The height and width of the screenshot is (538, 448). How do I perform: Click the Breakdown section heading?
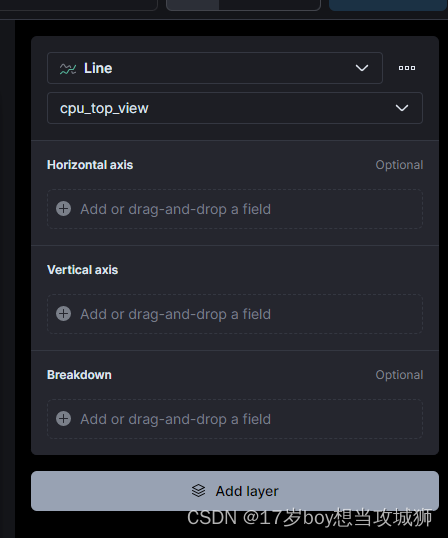[79, 375]
